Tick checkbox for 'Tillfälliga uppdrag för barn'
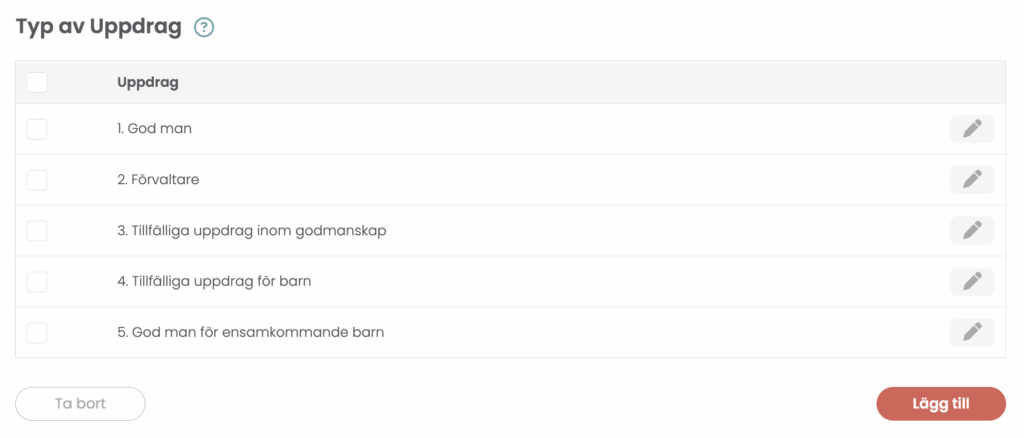The image size is (1024, 438). [x=37, y=281]
